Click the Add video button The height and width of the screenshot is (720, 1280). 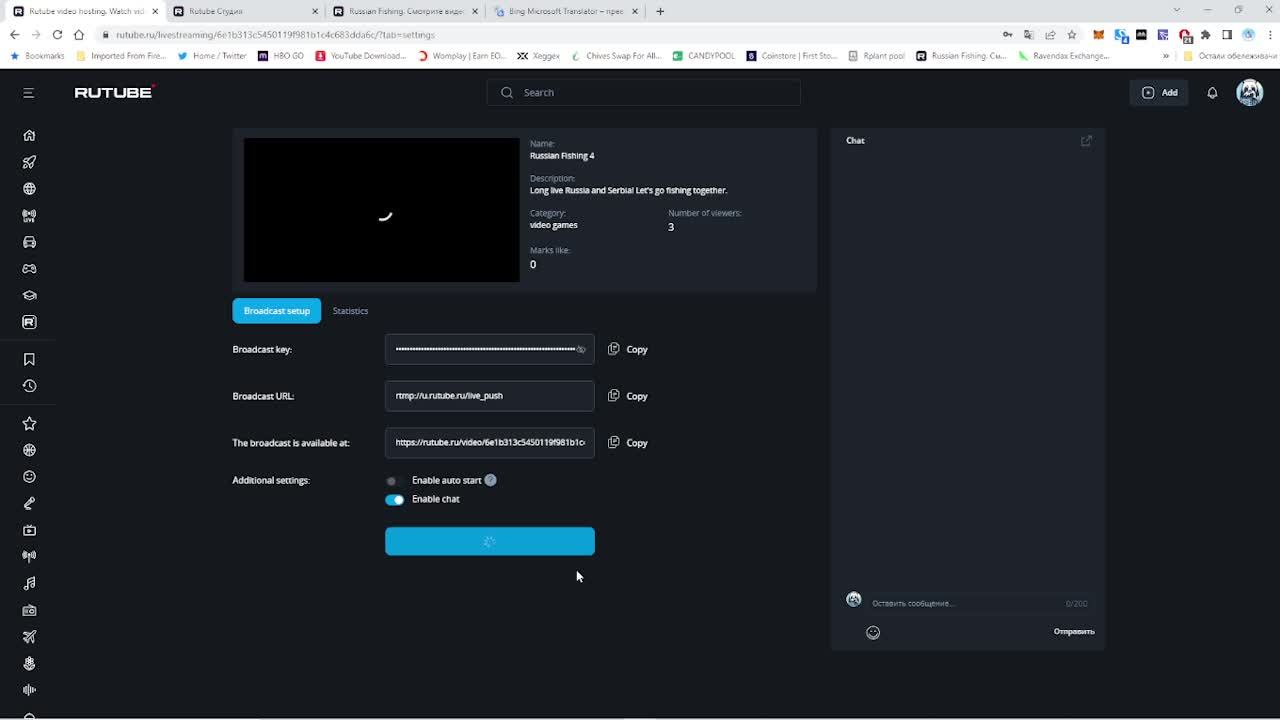coord(1160,92)
